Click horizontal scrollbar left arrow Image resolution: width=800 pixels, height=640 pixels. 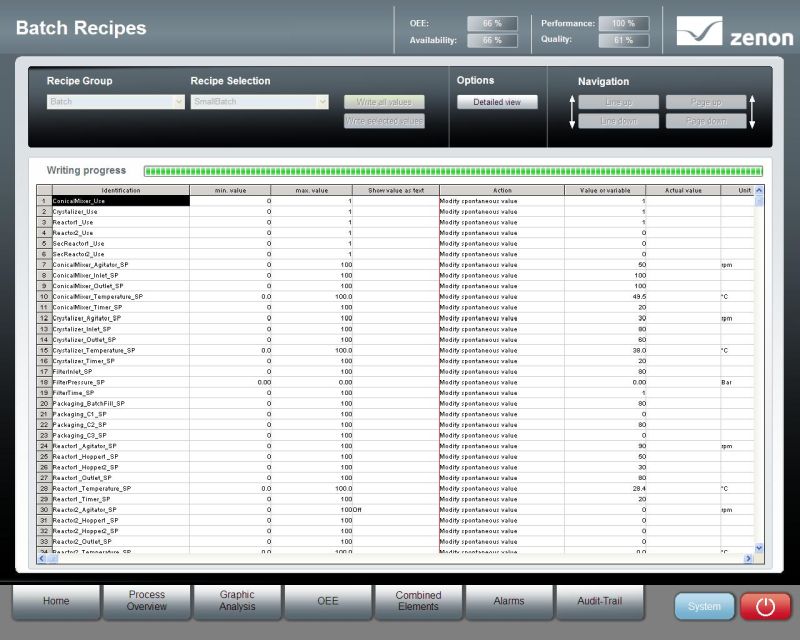[42, 558]
